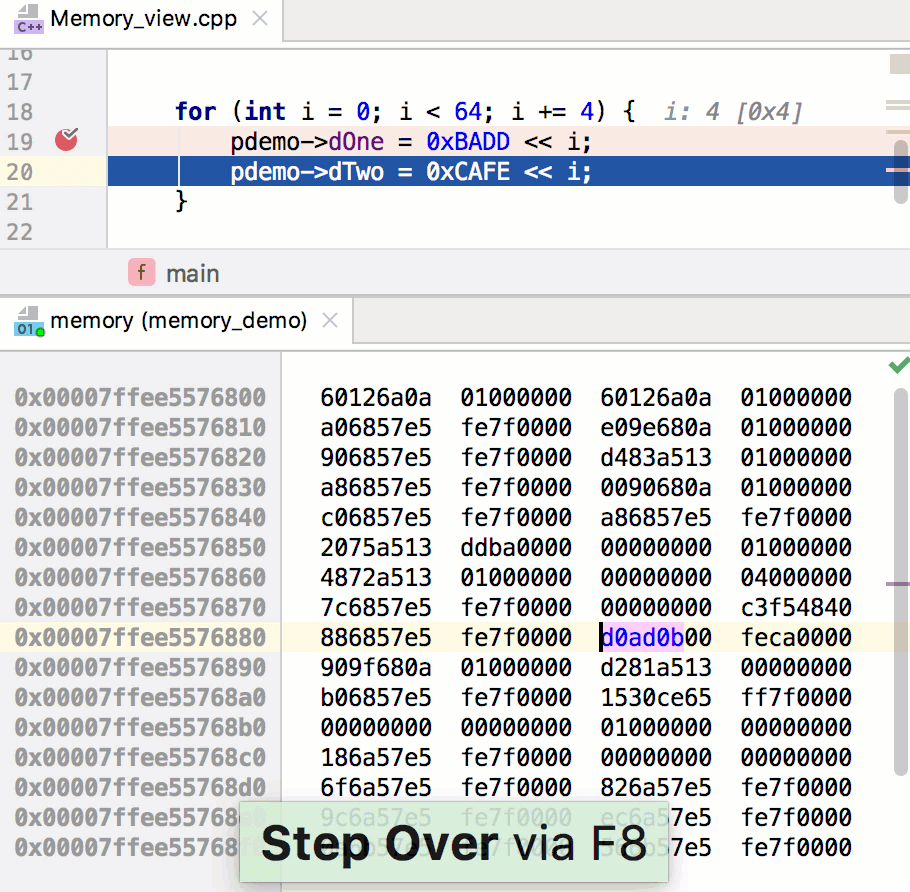
Task: Close the memory (memory_demo) tab
Action: pos(332,322)
